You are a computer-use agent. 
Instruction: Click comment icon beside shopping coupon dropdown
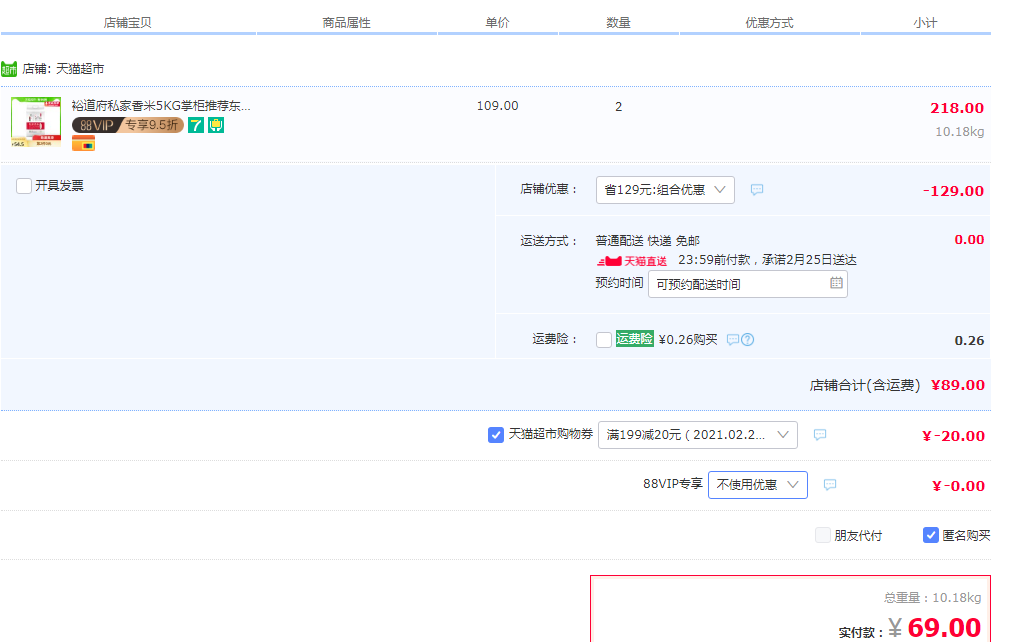[820, 435]
